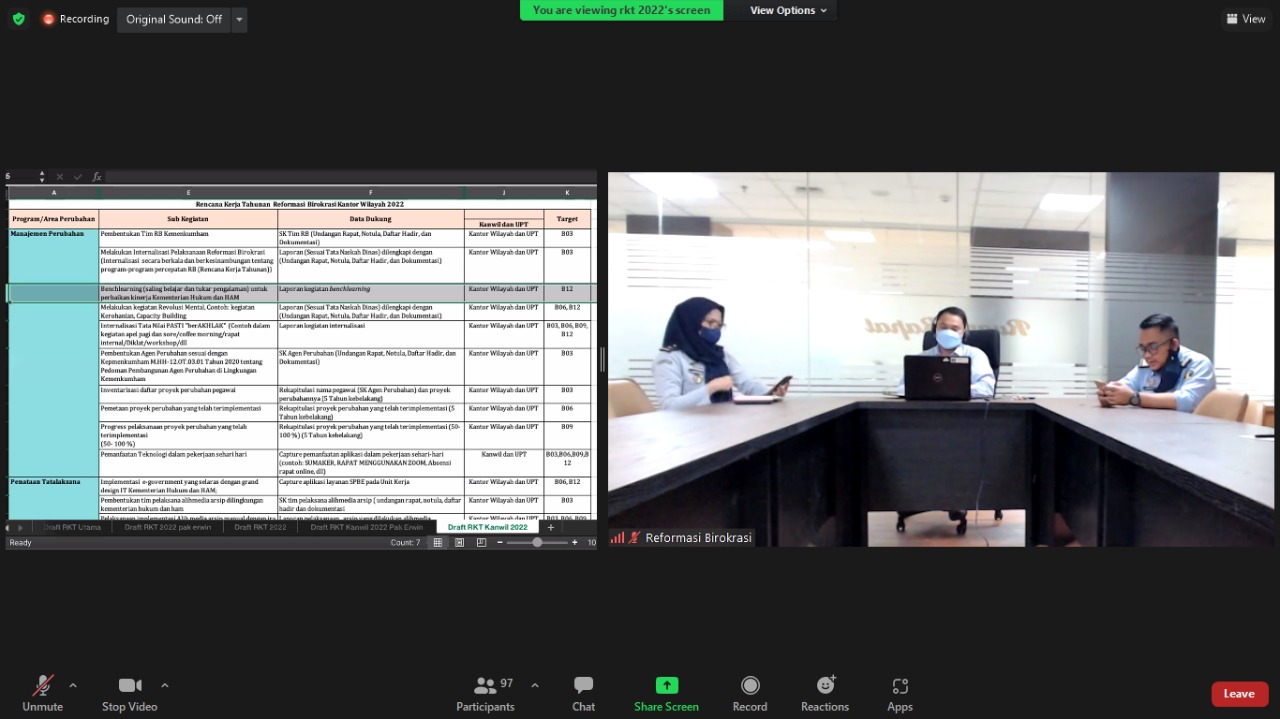Toggle the Original Sound: Off button

click(x=174, y=19)
